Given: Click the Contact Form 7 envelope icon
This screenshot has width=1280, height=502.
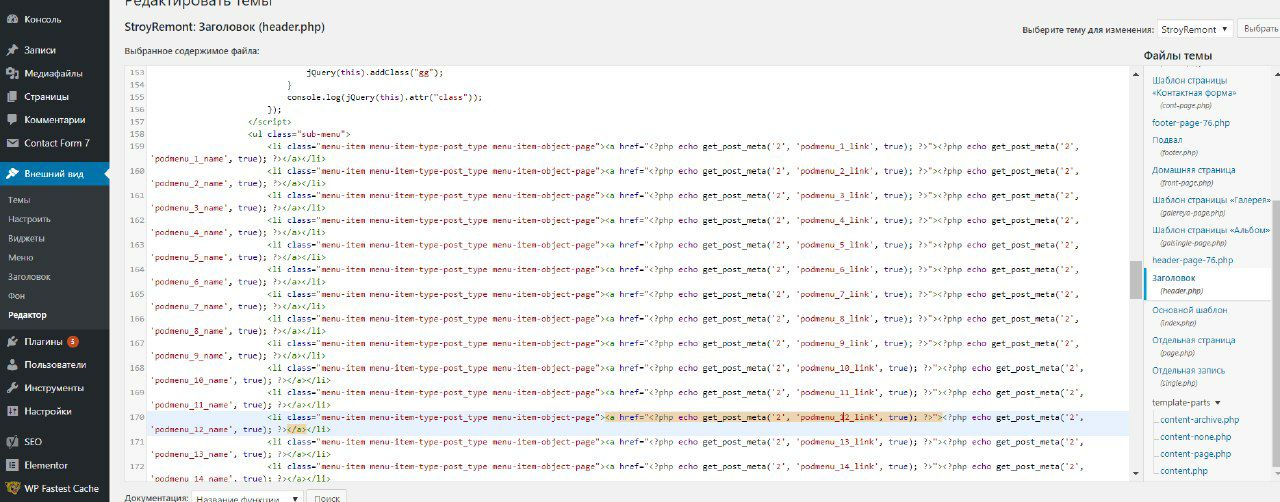Looking at the screenshot, I should point(11,143).
